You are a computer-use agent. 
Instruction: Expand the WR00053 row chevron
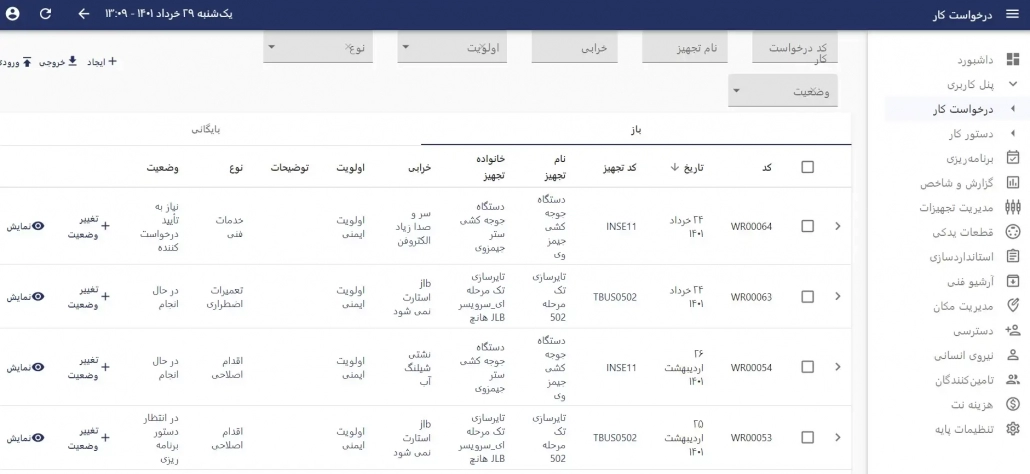point(838,437)
